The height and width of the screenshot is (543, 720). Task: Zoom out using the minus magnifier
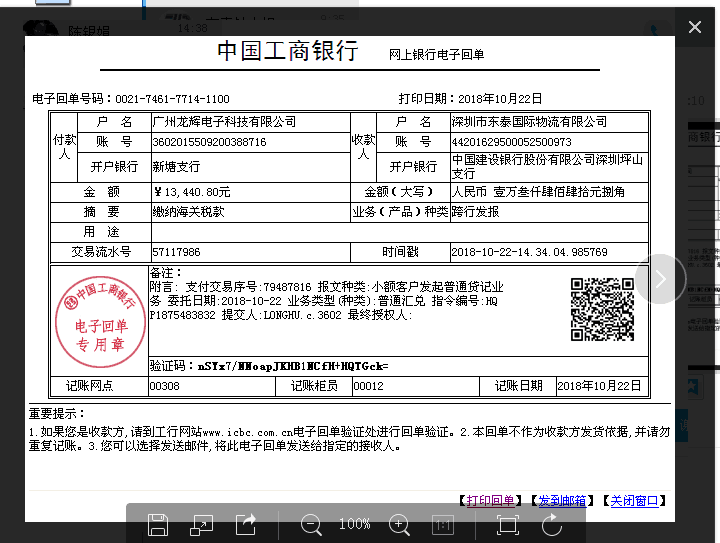tap(311, 525)
